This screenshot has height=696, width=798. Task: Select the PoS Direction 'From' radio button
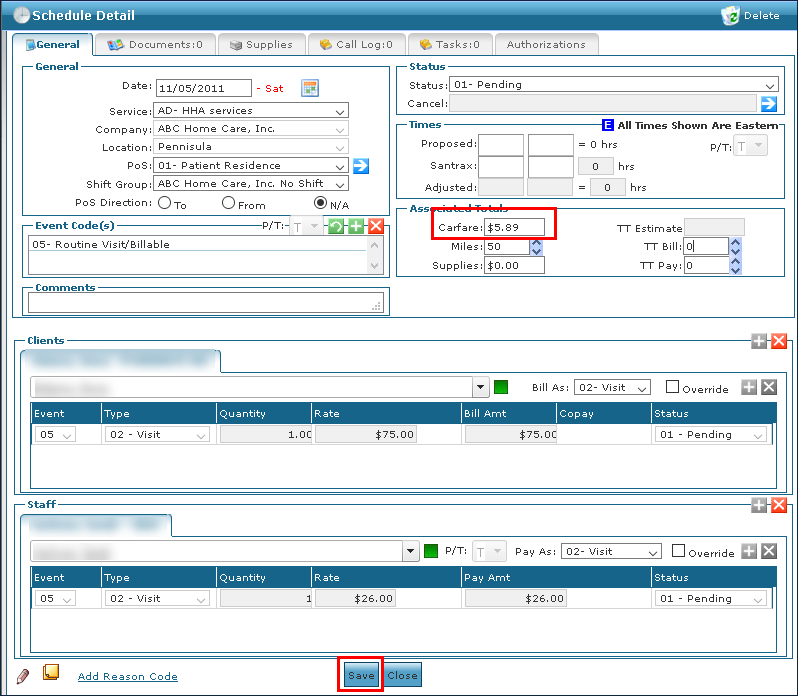point(229,203)
